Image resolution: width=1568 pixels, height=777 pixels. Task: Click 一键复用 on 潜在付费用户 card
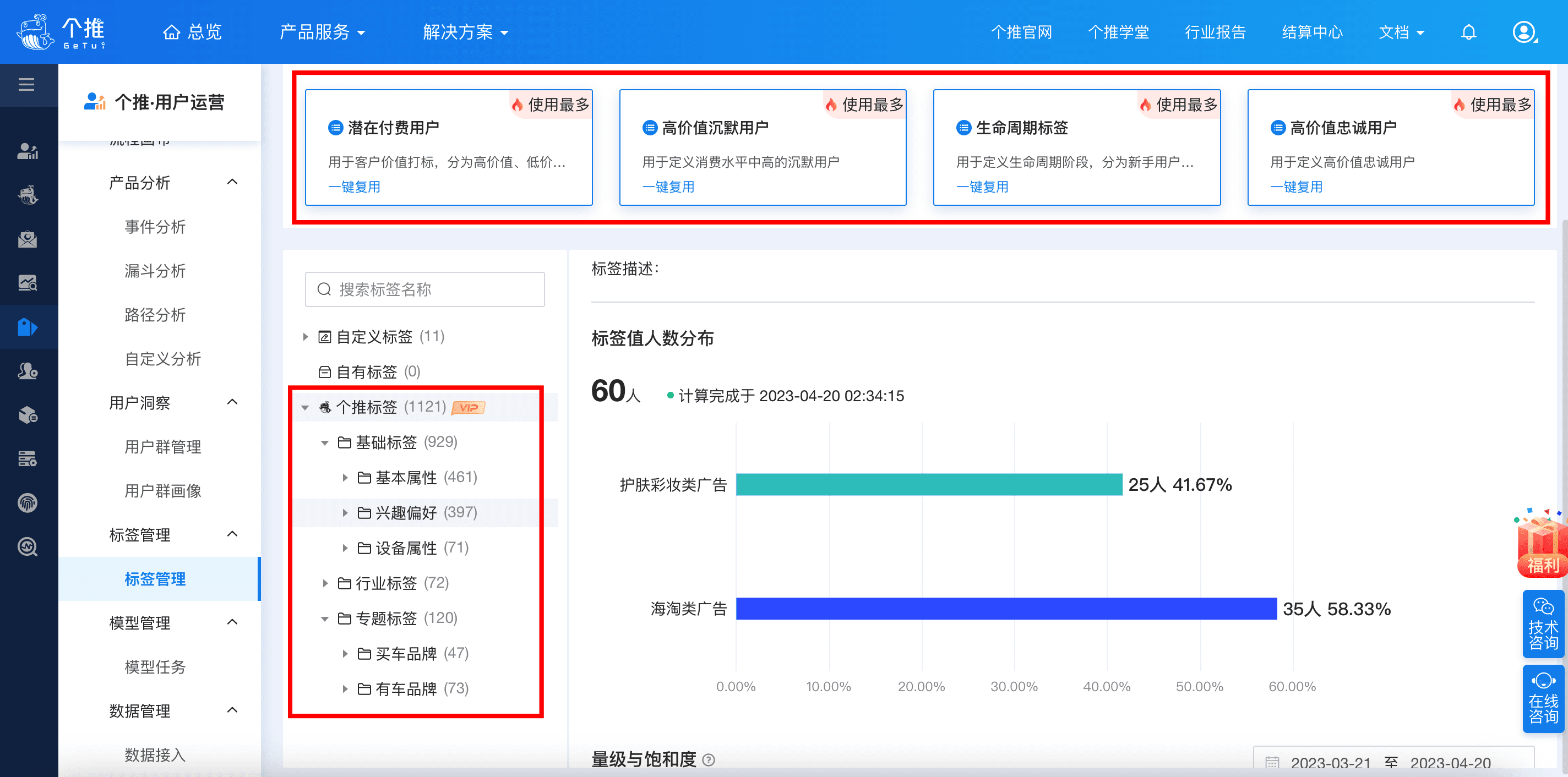click(x=354, y=187)
